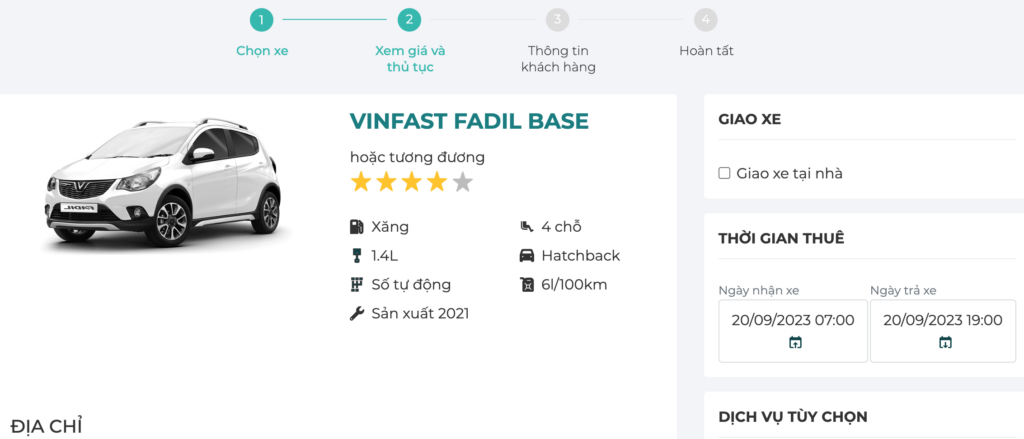
Task: Click the return date field 20/09/2023 19:00
Action: (943, 321)
